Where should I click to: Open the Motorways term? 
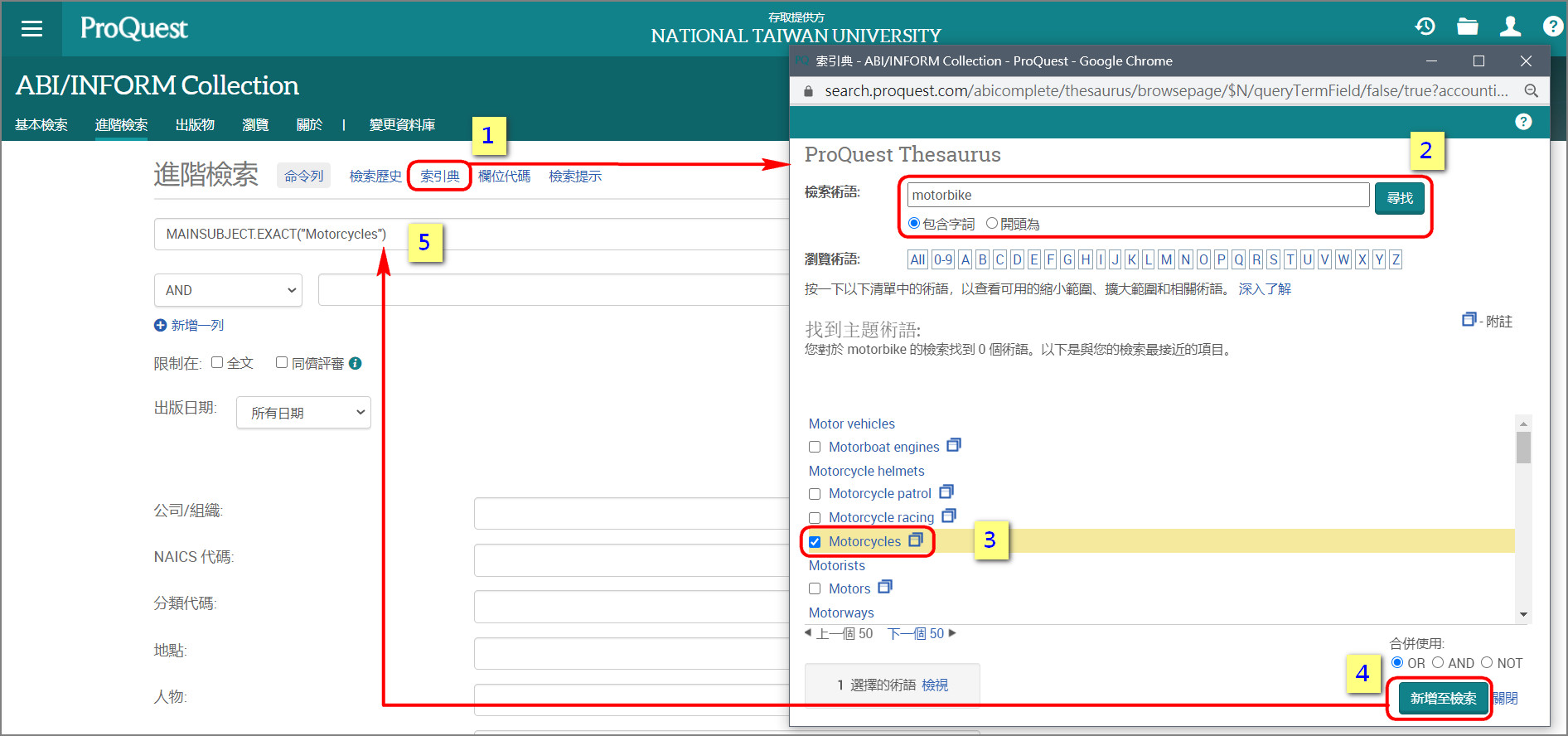(x=841, y=613)
